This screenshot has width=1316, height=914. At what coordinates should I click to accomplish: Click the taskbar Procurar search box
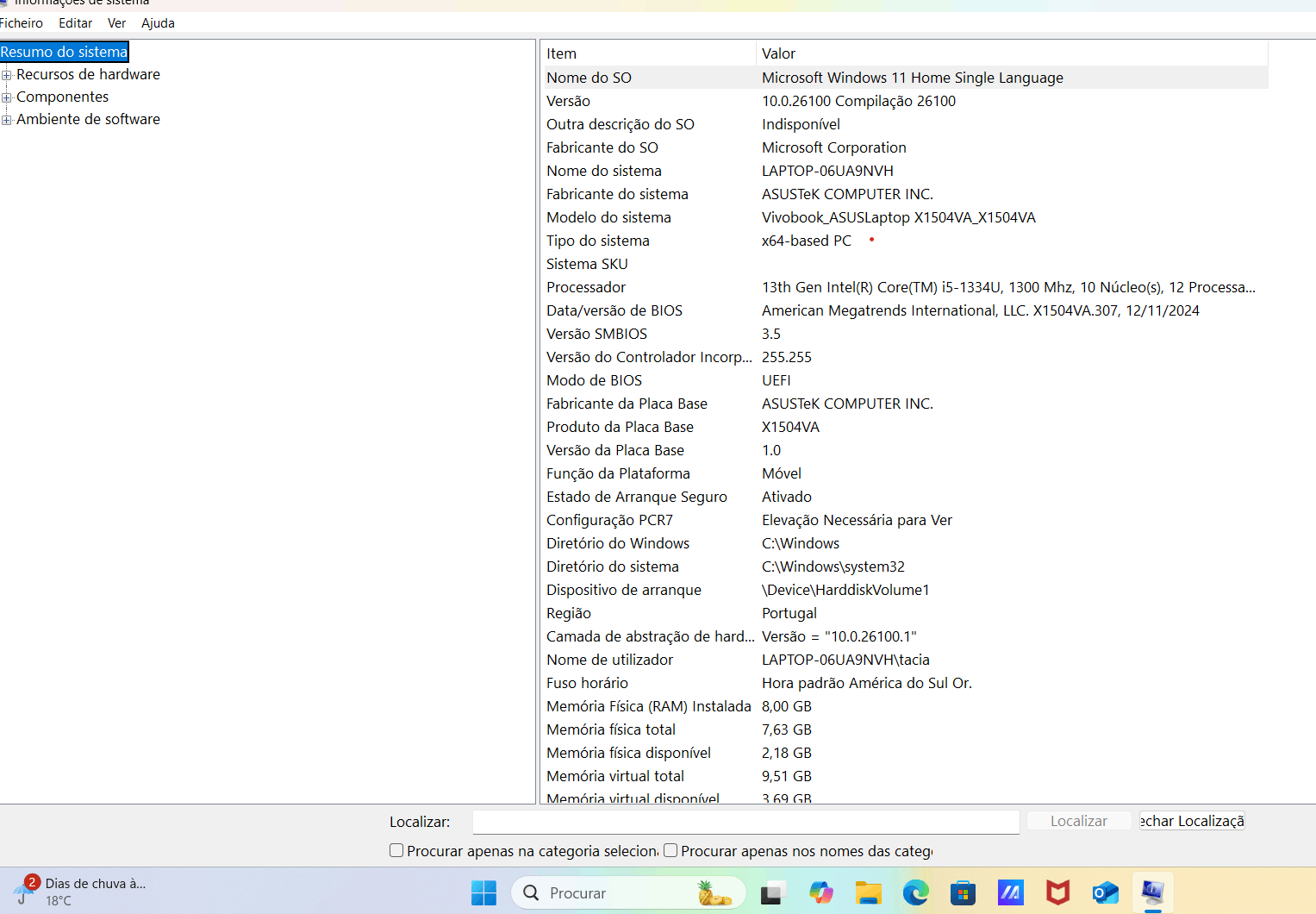tap(628, 893)
